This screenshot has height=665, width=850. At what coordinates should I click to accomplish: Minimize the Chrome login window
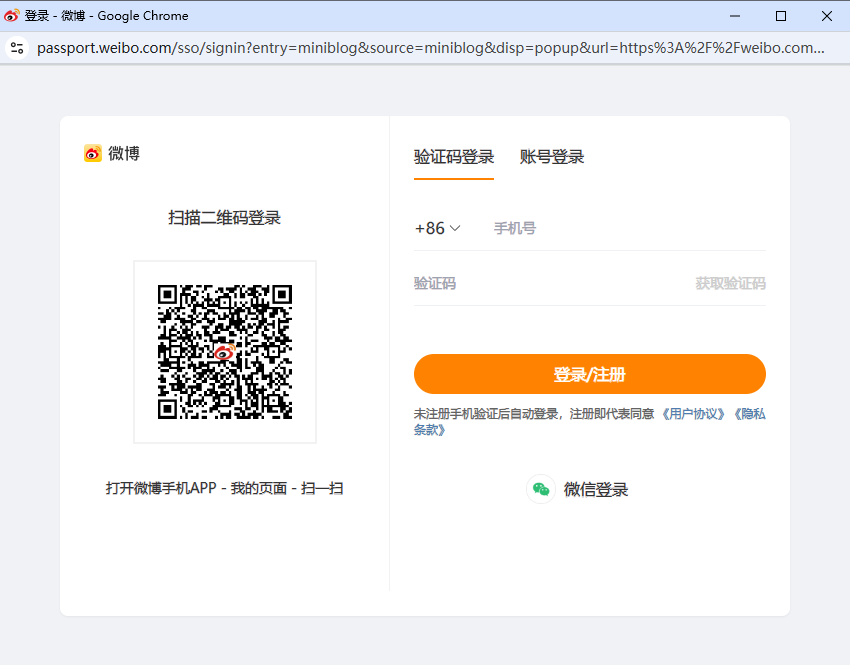(734, 16)
